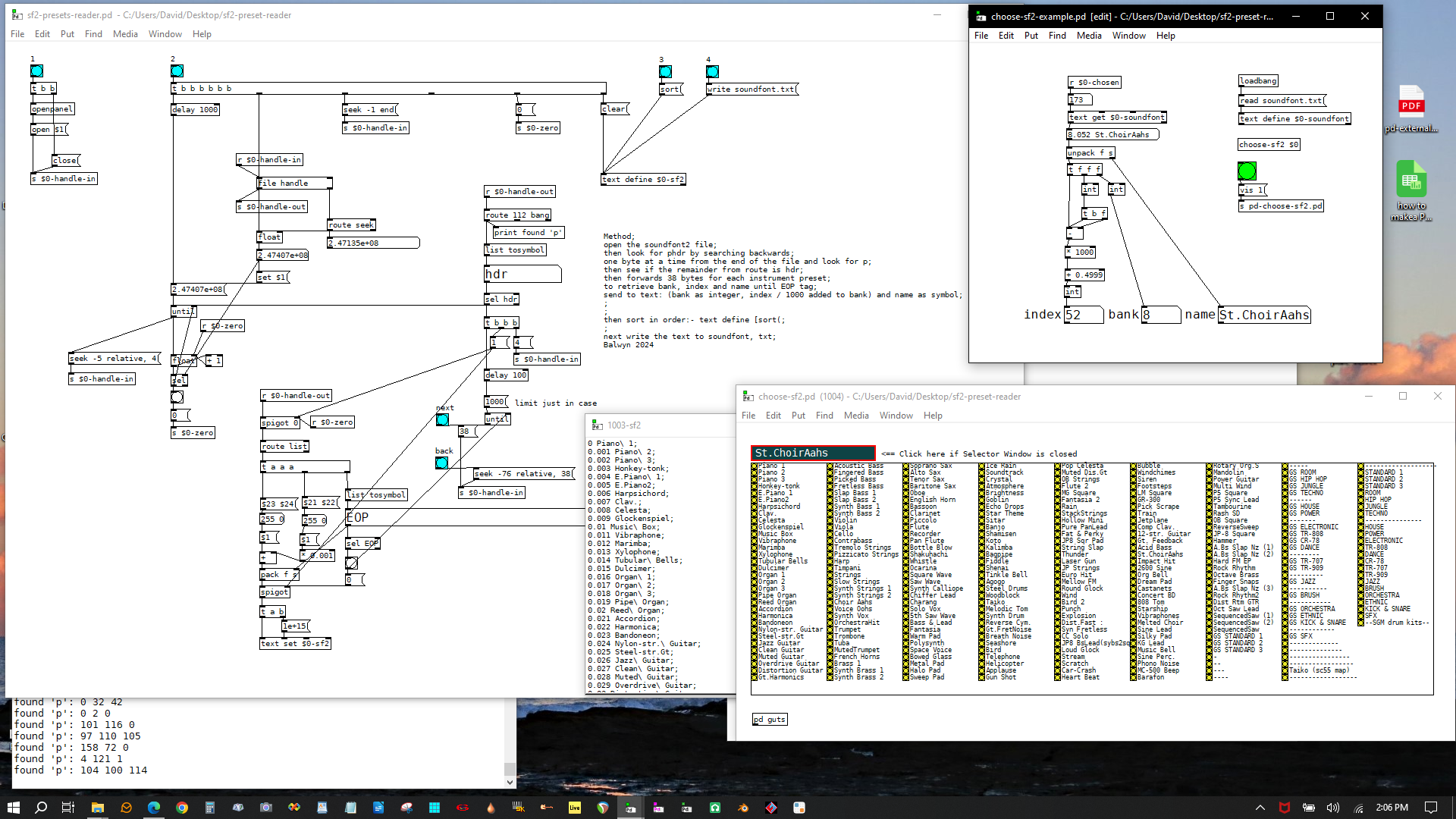Click the Pd console scrollbar down arrow
1456x819 pixels.
(x=510, y=783)
